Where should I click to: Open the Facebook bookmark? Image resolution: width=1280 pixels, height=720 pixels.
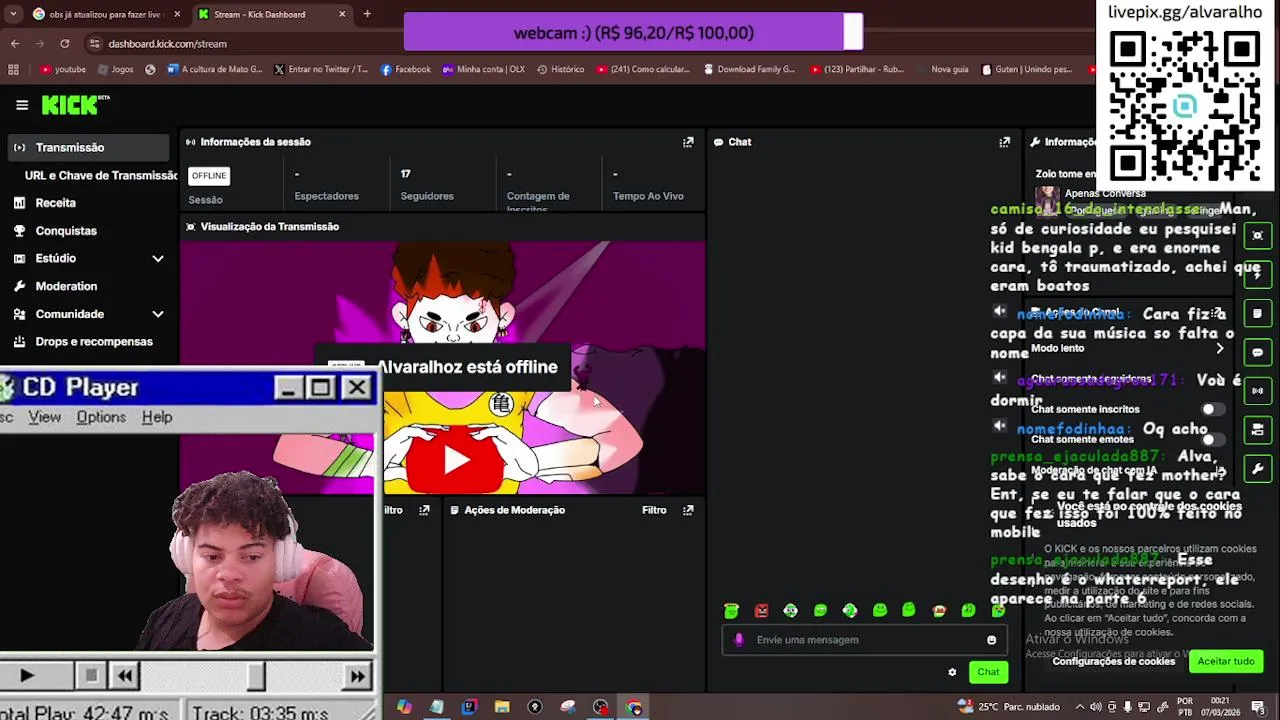405,69
